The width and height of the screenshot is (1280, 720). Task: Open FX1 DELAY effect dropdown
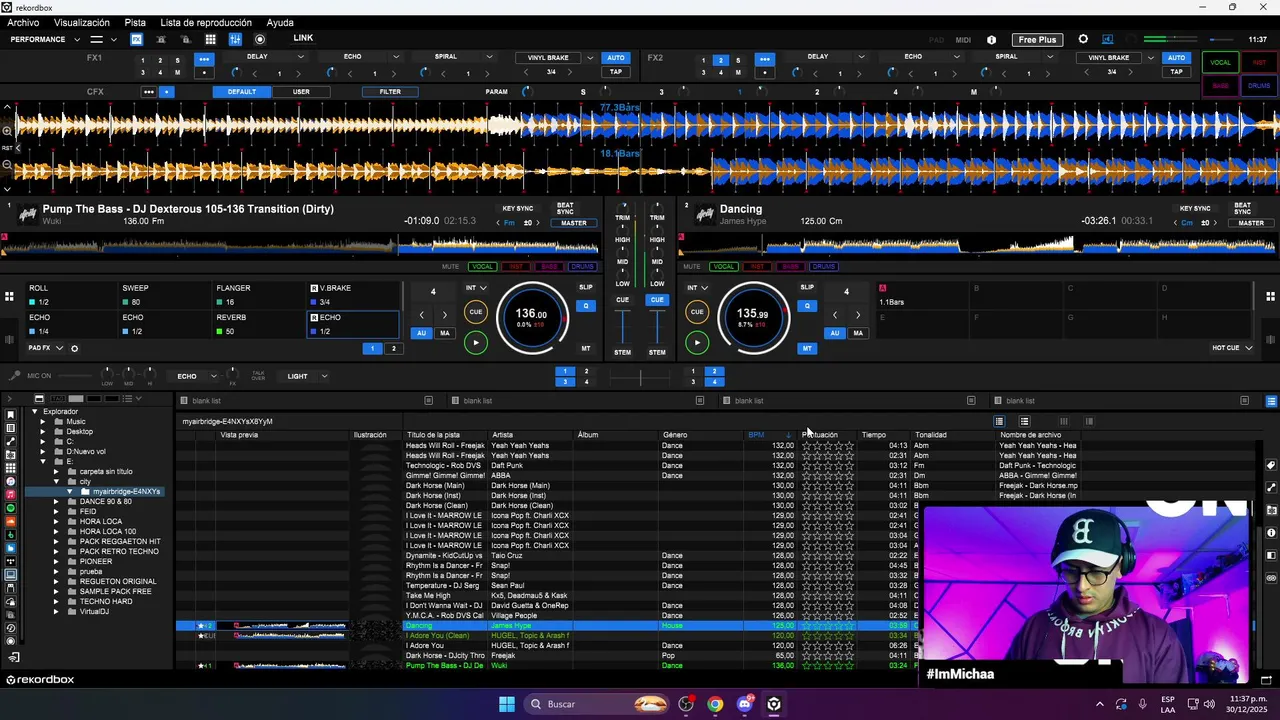coord(302,57)
